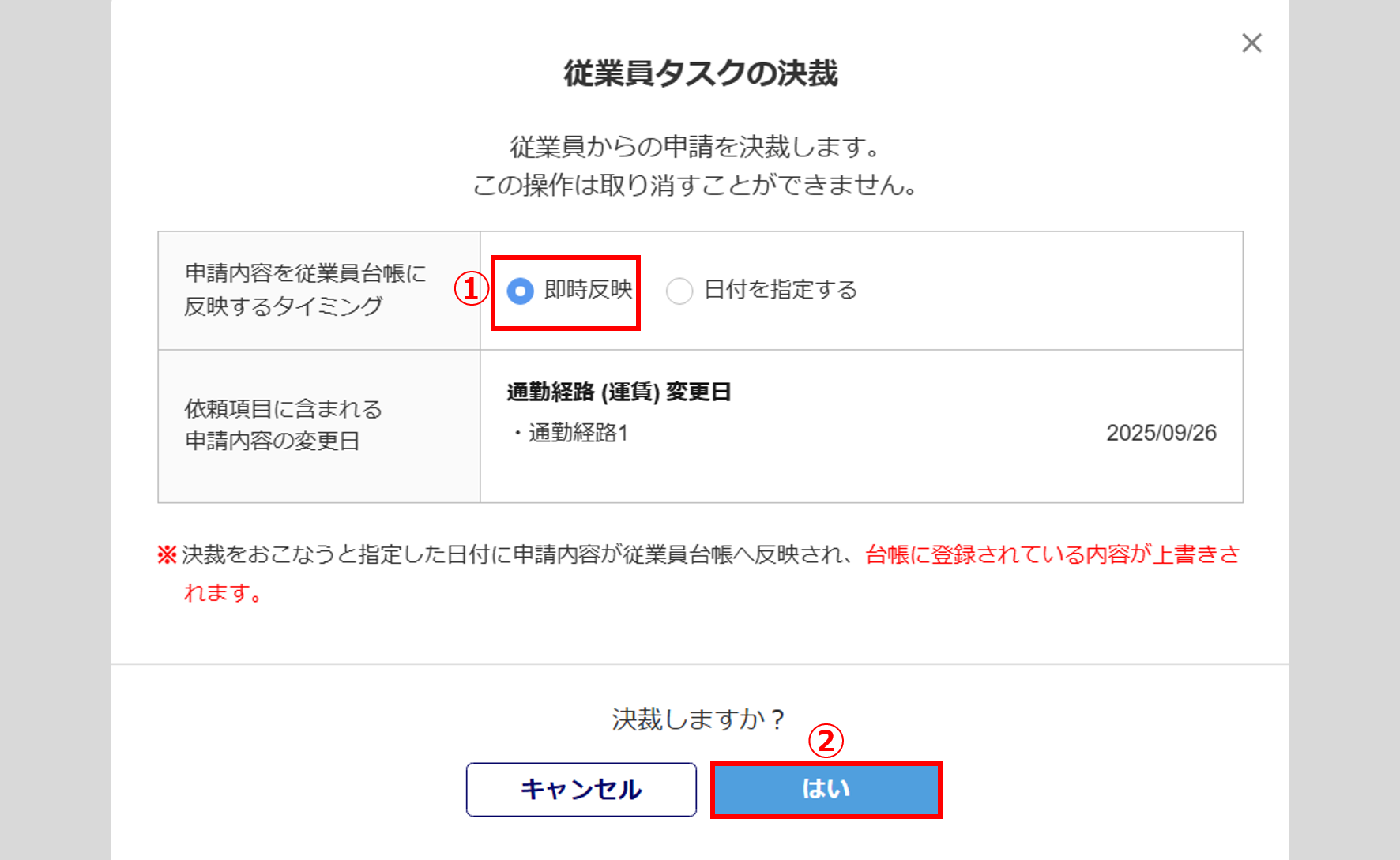Click the 決裁しますか？ confirmation prompt
Viewport: 1400px width, 860px height.
pos(698,719)
